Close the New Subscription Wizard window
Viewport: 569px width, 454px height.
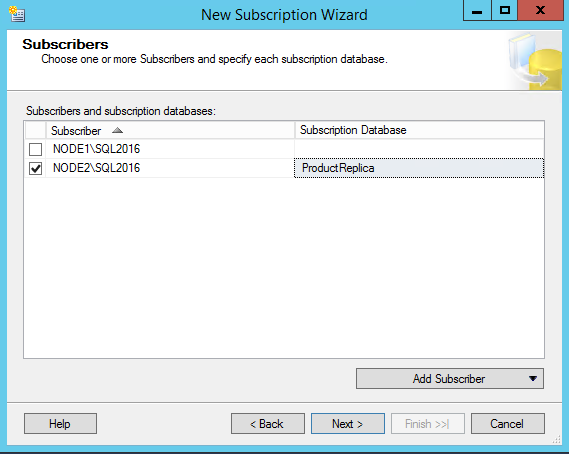pyautogui.click(x=540, y=11)
